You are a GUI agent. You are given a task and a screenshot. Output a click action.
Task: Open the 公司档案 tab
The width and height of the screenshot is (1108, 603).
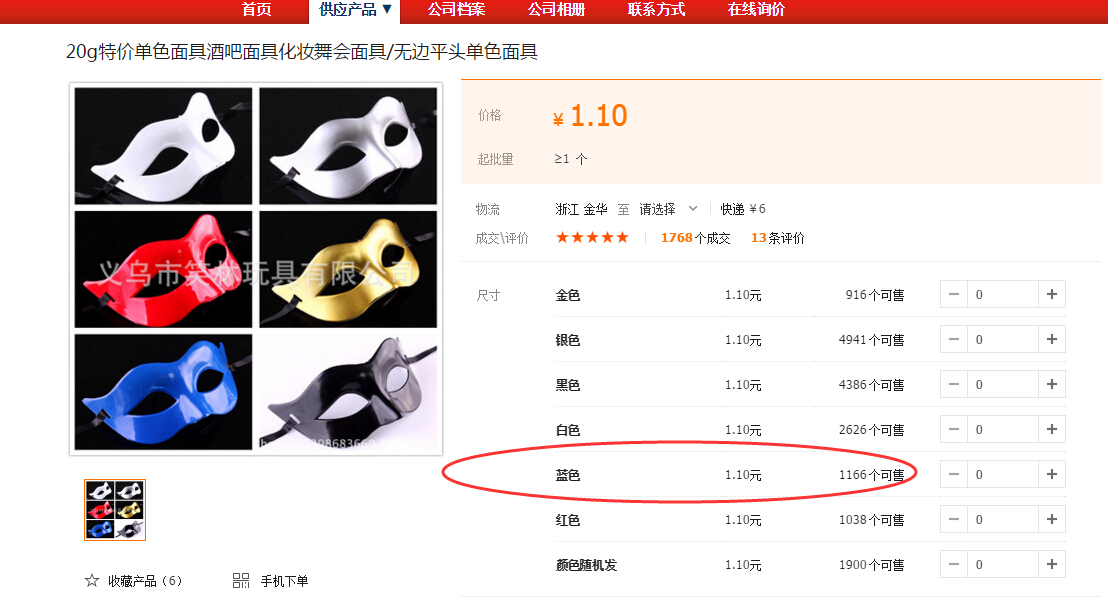[456, 10]
